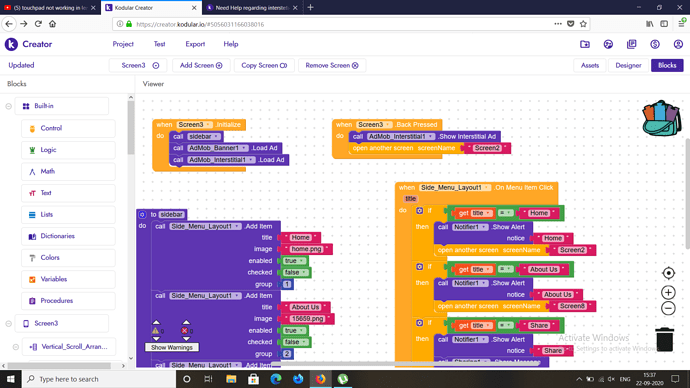690x388 pixels.
Task: Toggle the 'true' enabled value for Home
Action: 294,261
